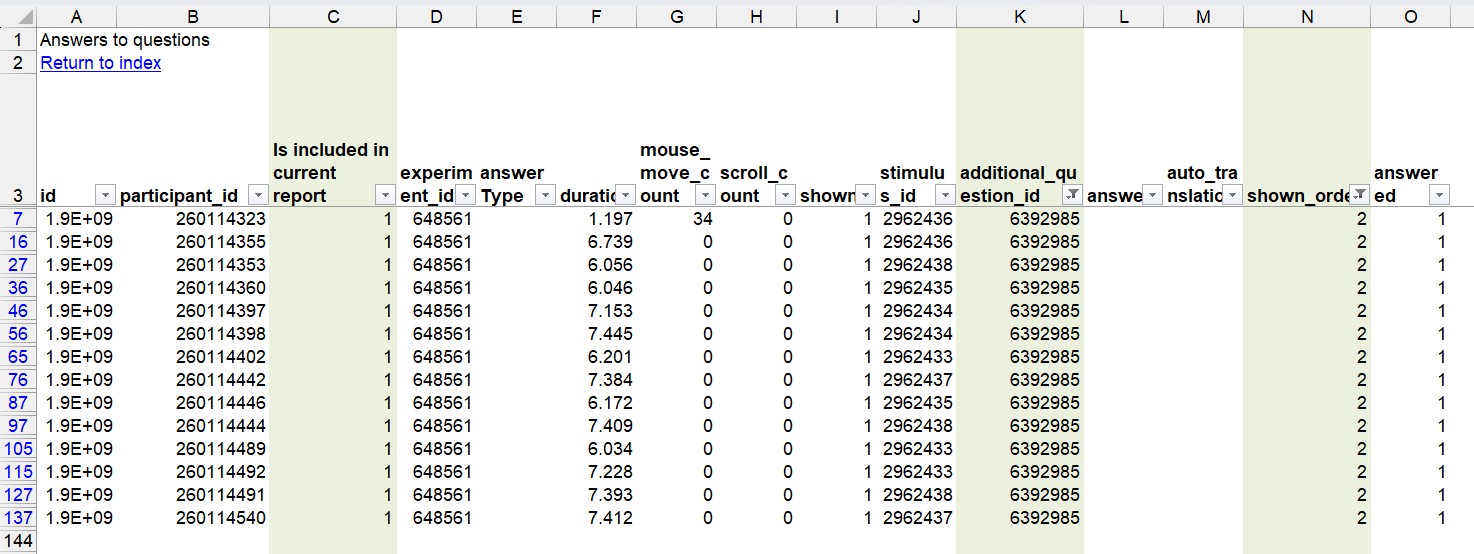The width and height of the screenshot is (1474, 554).
Task: Select column C header
Action: [333, 16]
